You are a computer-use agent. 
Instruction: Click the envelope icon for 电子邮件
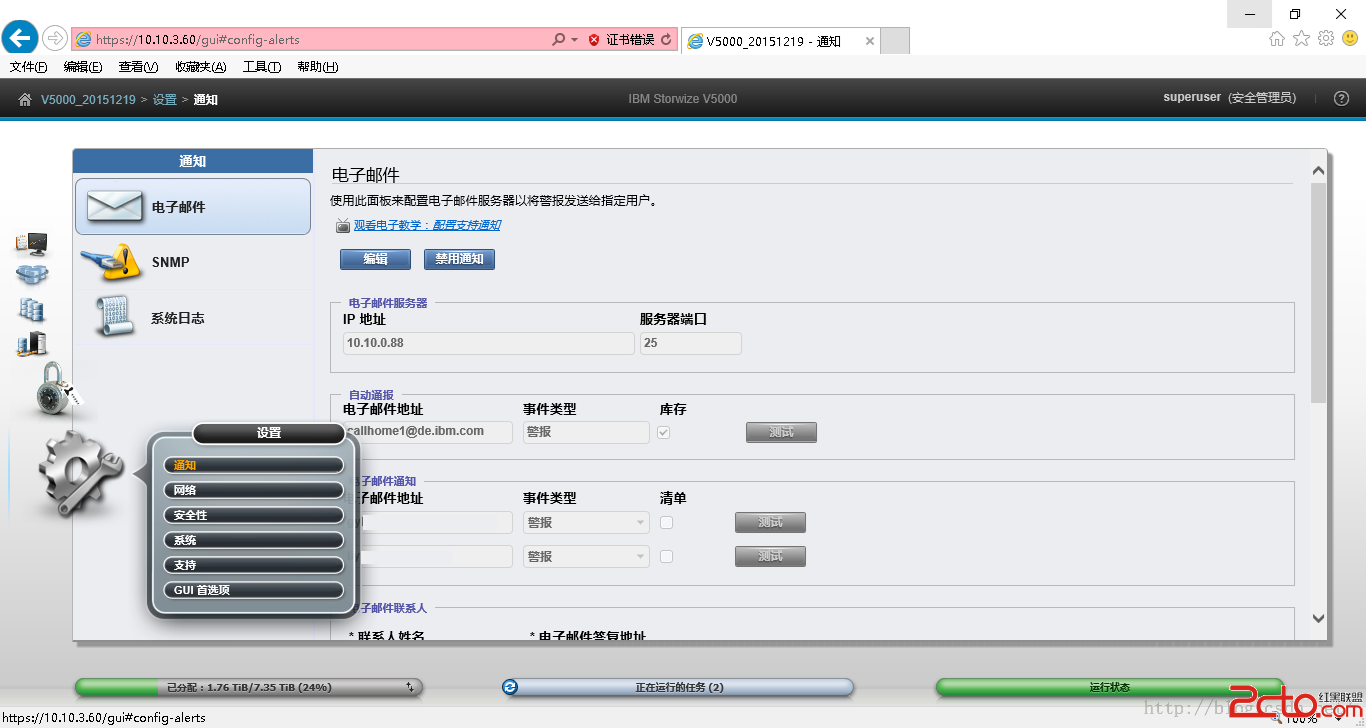115,206
